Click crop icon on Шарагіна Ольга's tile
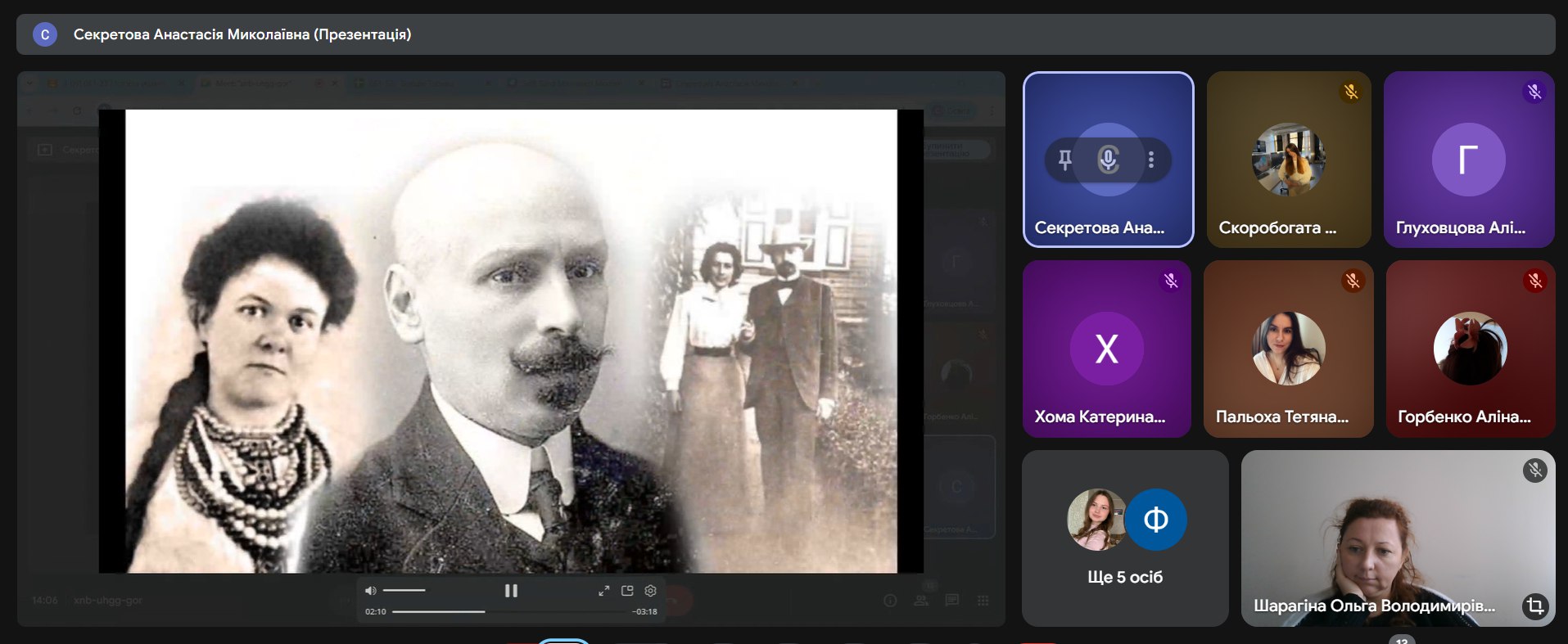 click(1534, 606)
